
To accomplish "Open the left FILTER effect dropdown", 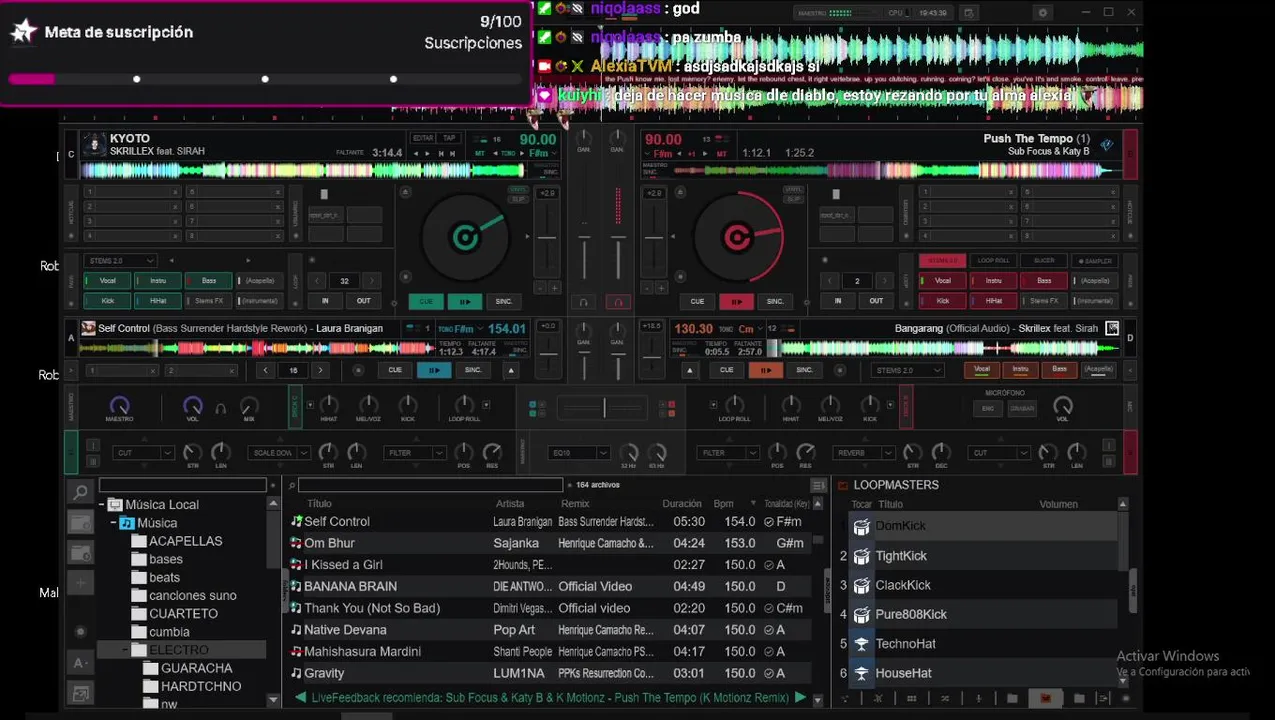I will 414,453.
